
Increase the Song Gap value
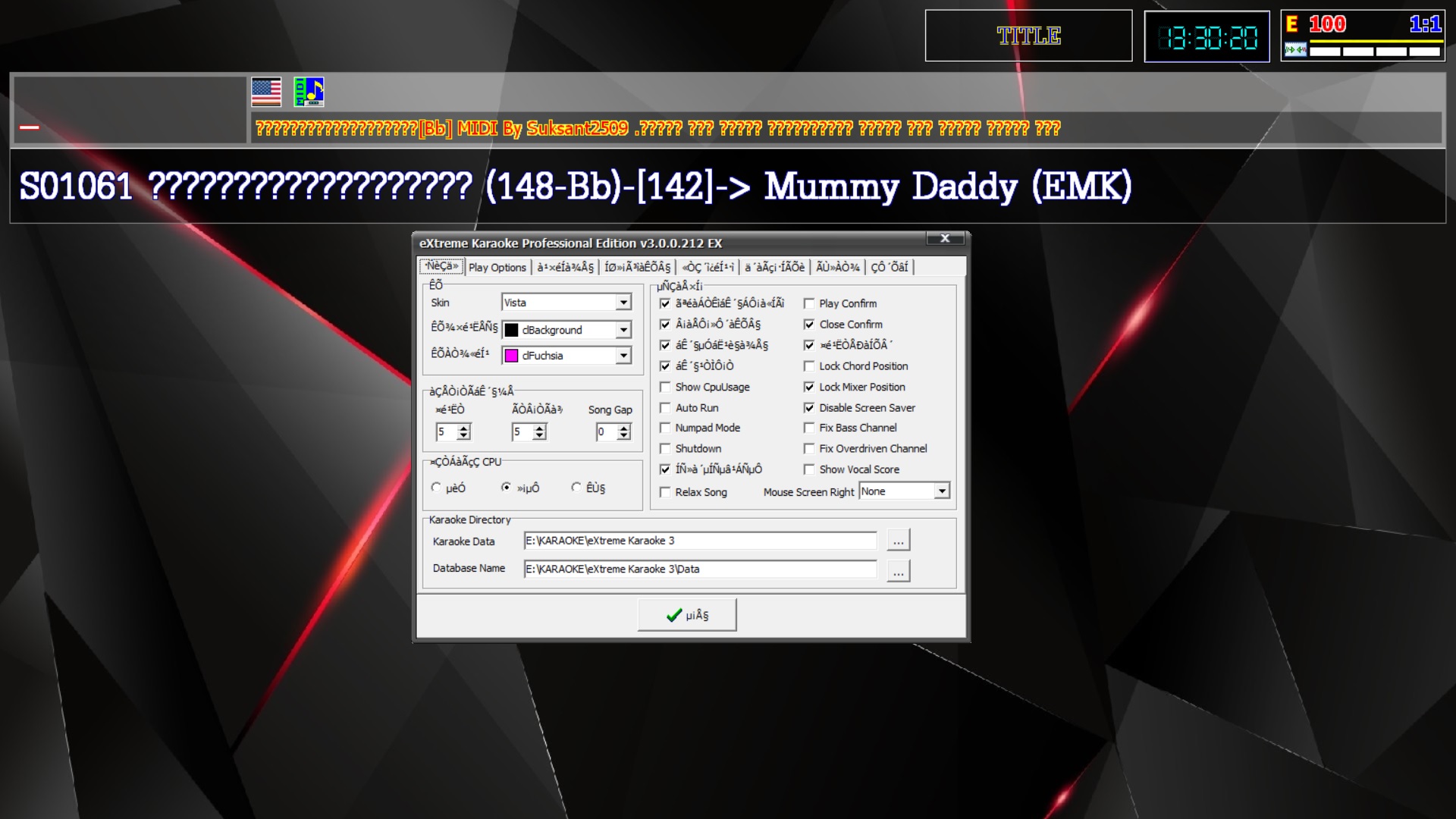[x=624, y=428]
